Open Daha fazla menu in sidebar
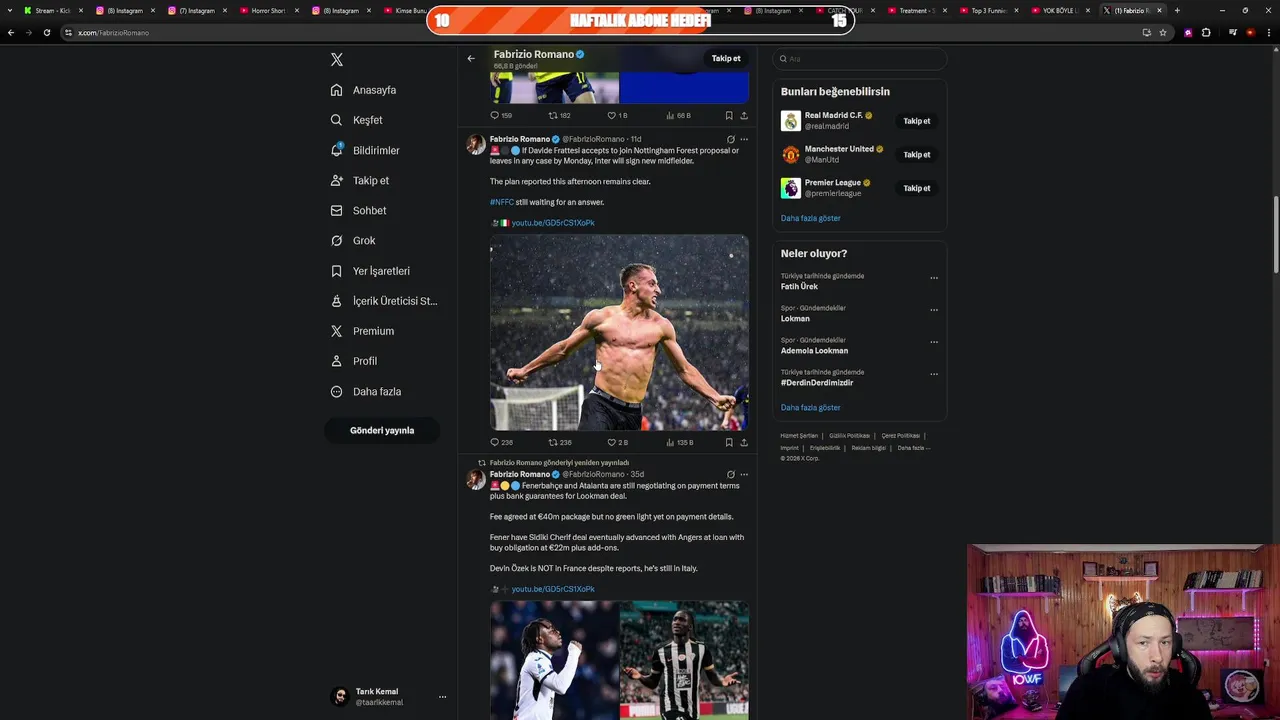 pos(366,391)
